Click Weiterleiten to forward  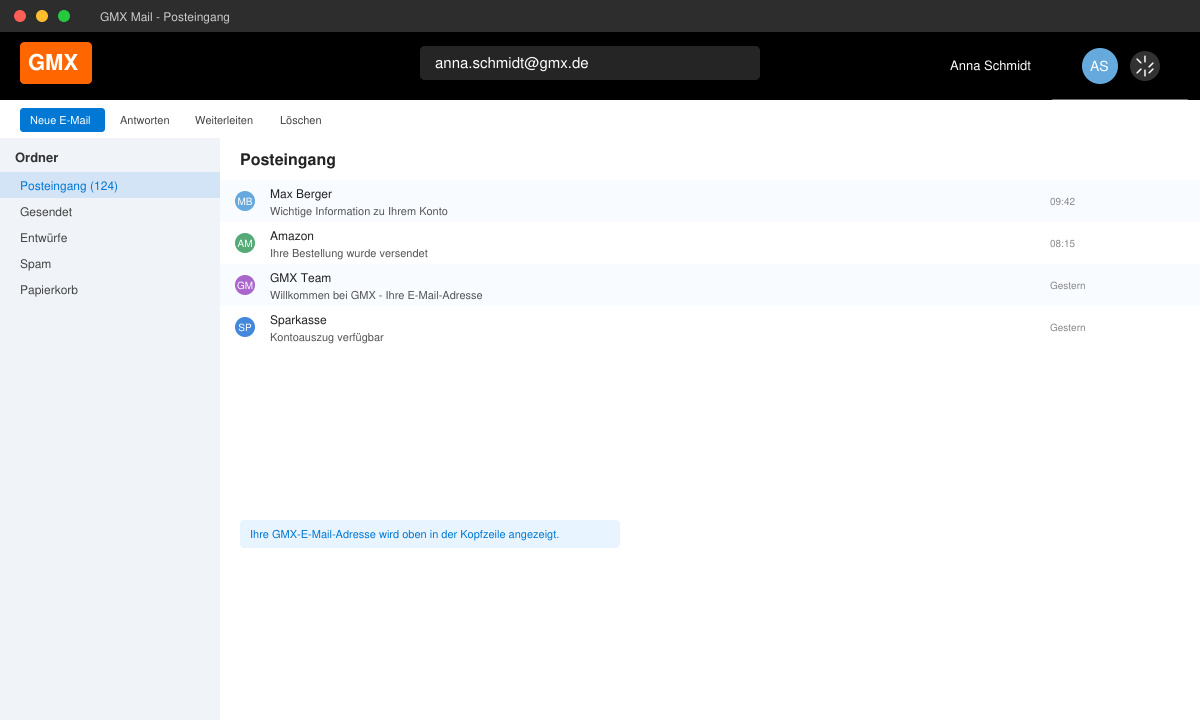(x=224, y=120)
